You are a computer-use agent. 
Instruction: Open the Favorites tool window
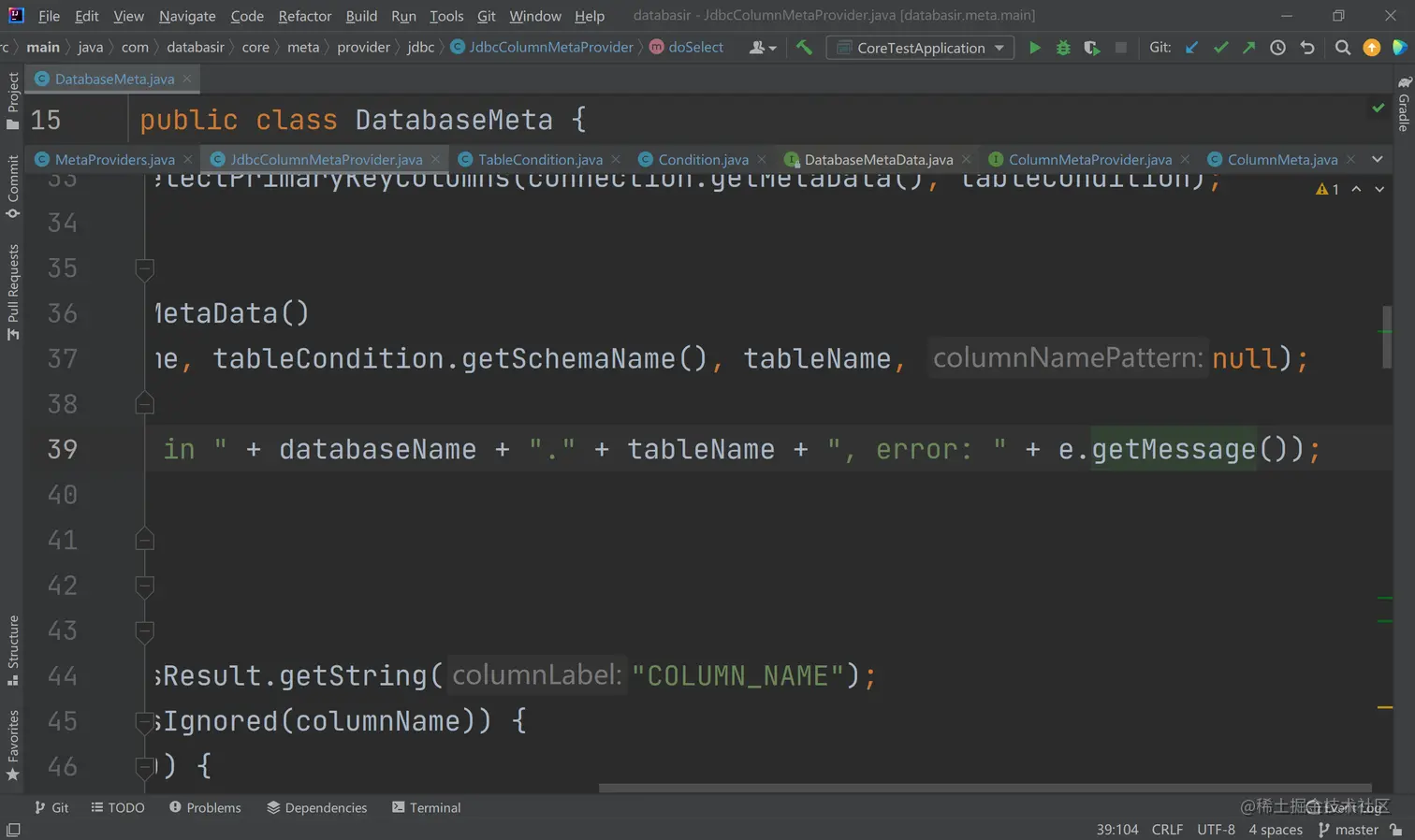tap(12, 746)
